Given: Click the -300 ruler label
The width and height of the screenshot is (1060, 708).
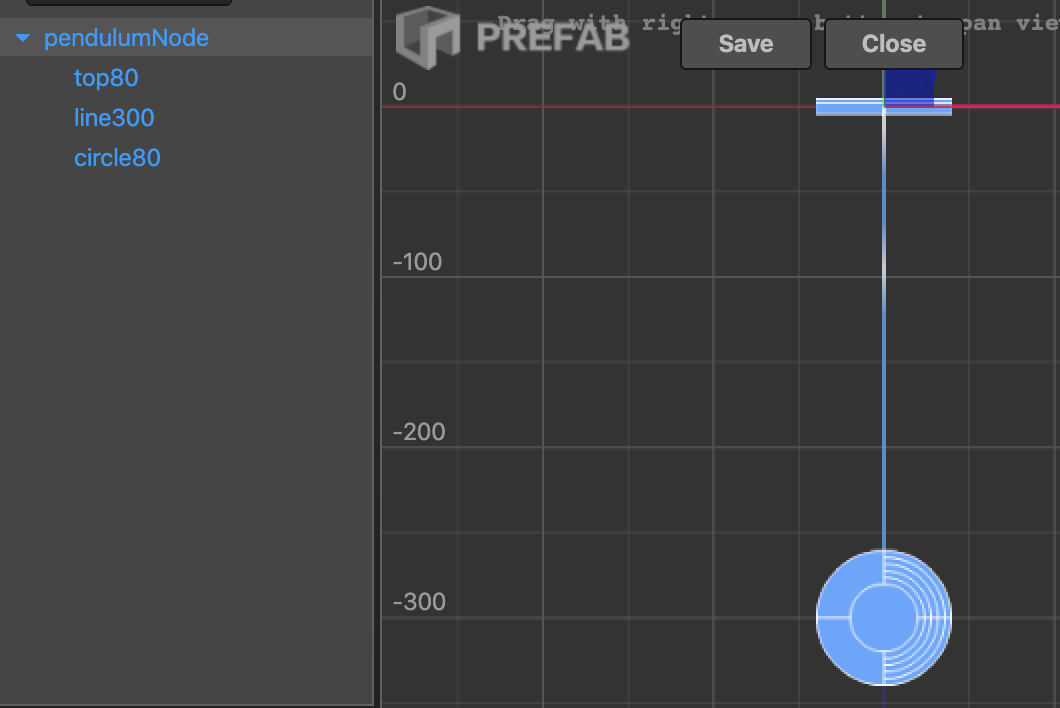Looking at the screenshot, I should tap(419, 603).
